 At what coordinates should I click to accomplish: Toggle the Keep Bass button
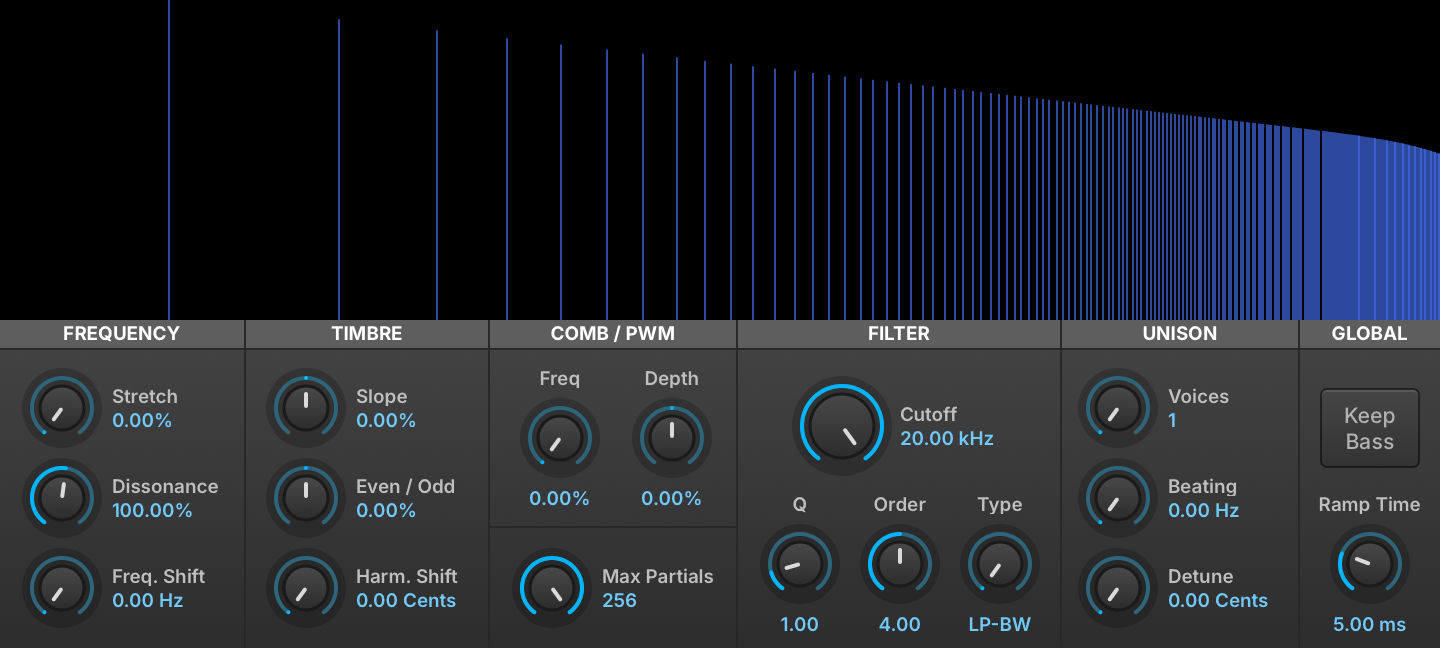[1369, 428]
